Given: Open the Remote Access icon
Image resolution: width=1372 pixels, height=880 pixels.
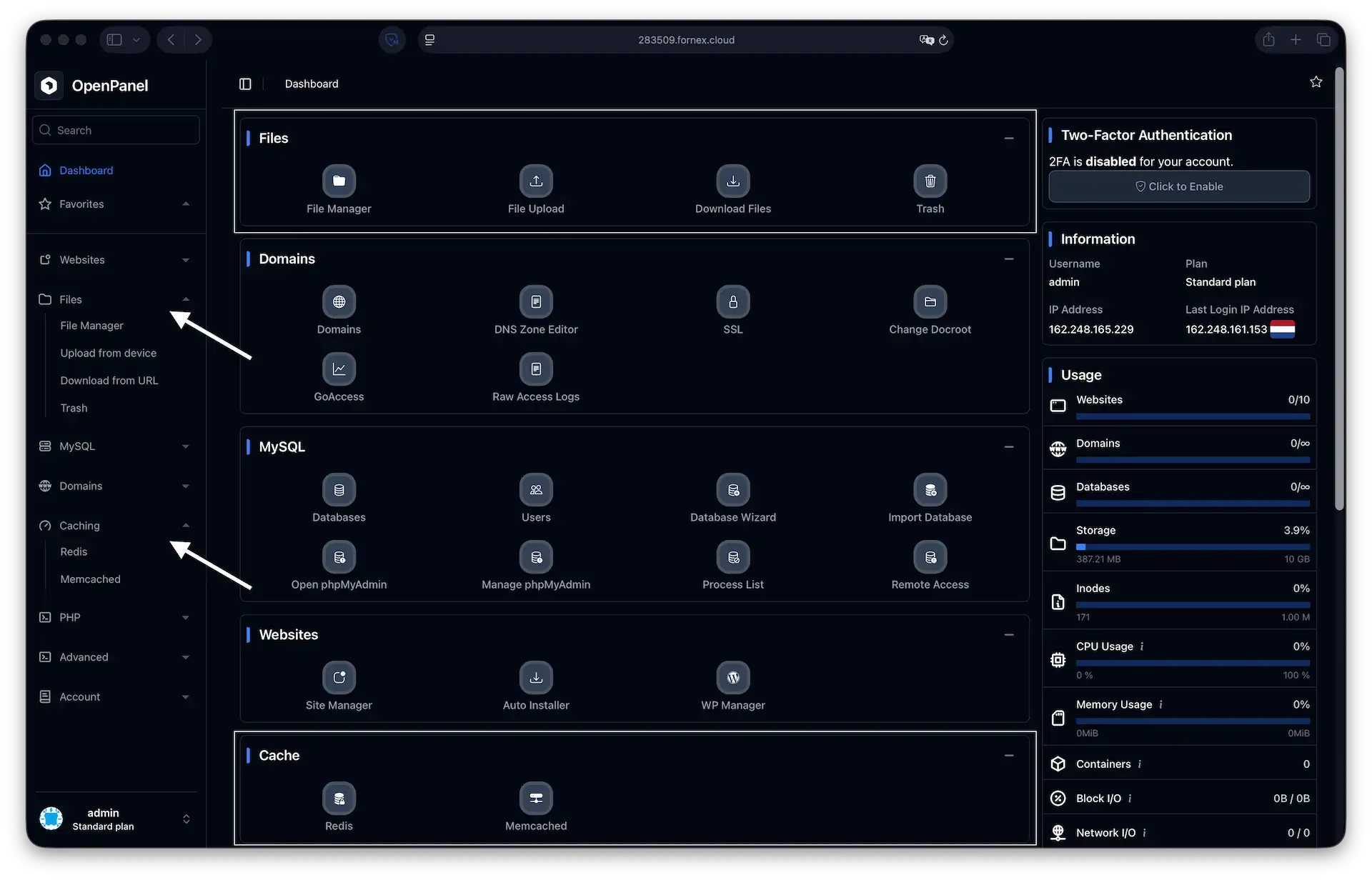Looking at the screenshot, I should point(930,557).
